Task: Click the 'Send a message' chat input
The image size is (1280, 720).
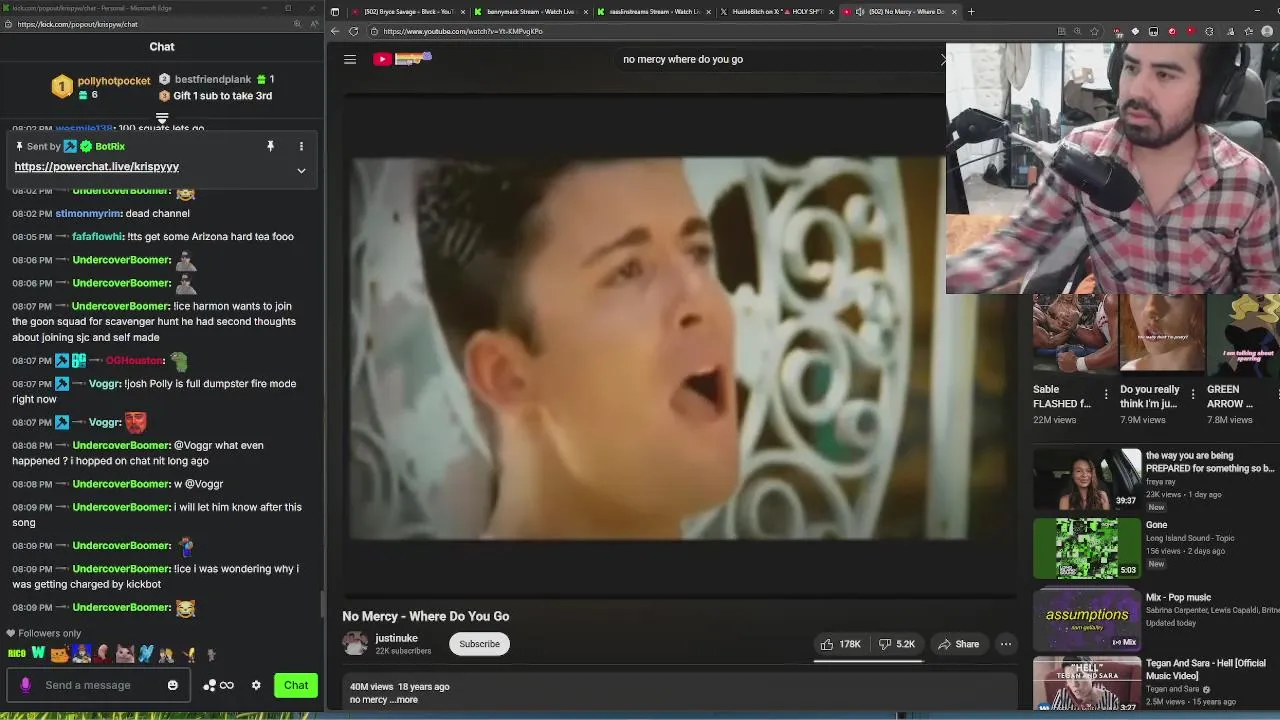Action: (100, 685)
